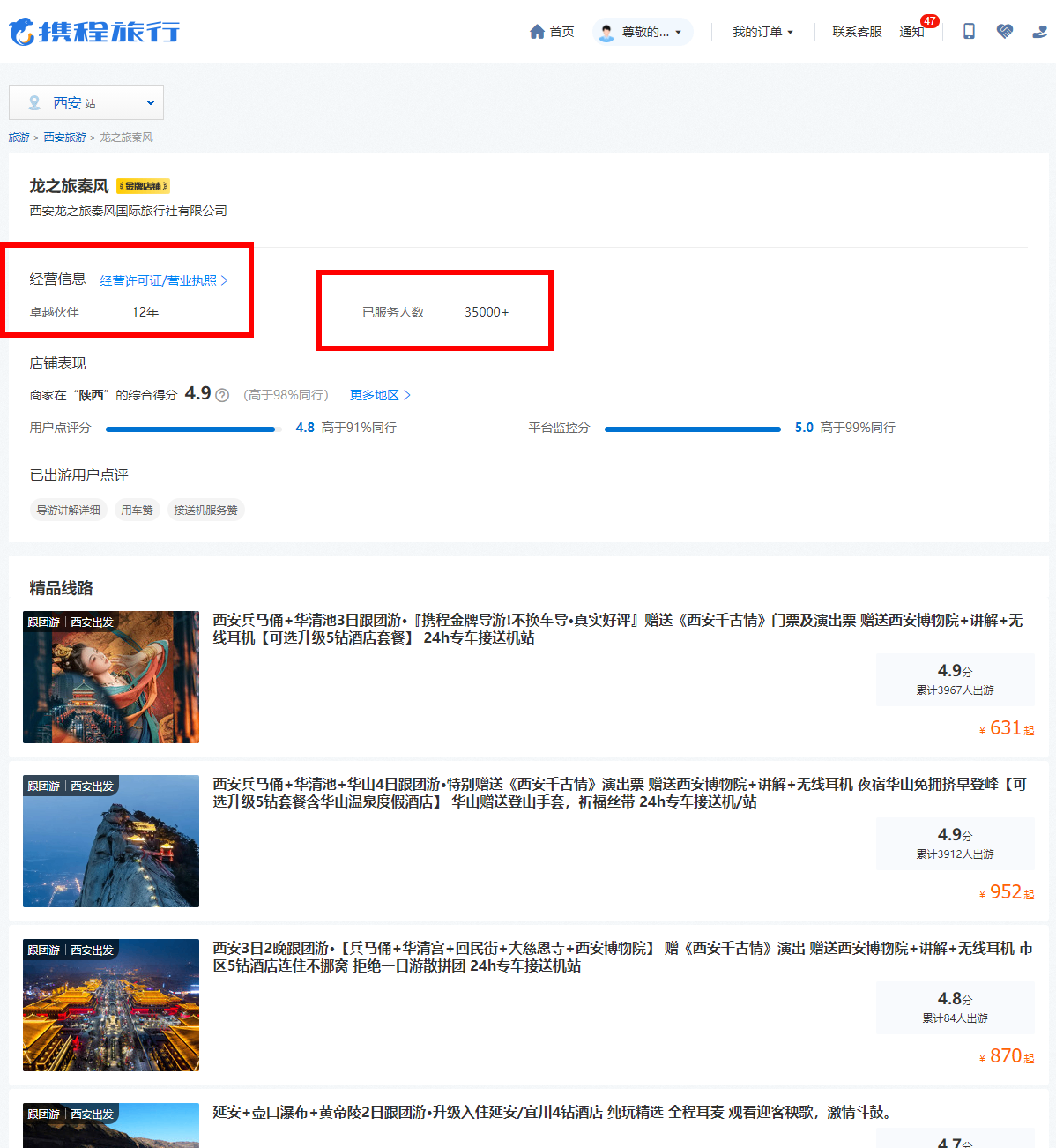Viewport: 1056px width, 1148px height.
Task: Click the 龙之旅秦风 shop name heading
Action: coord(69,186)
